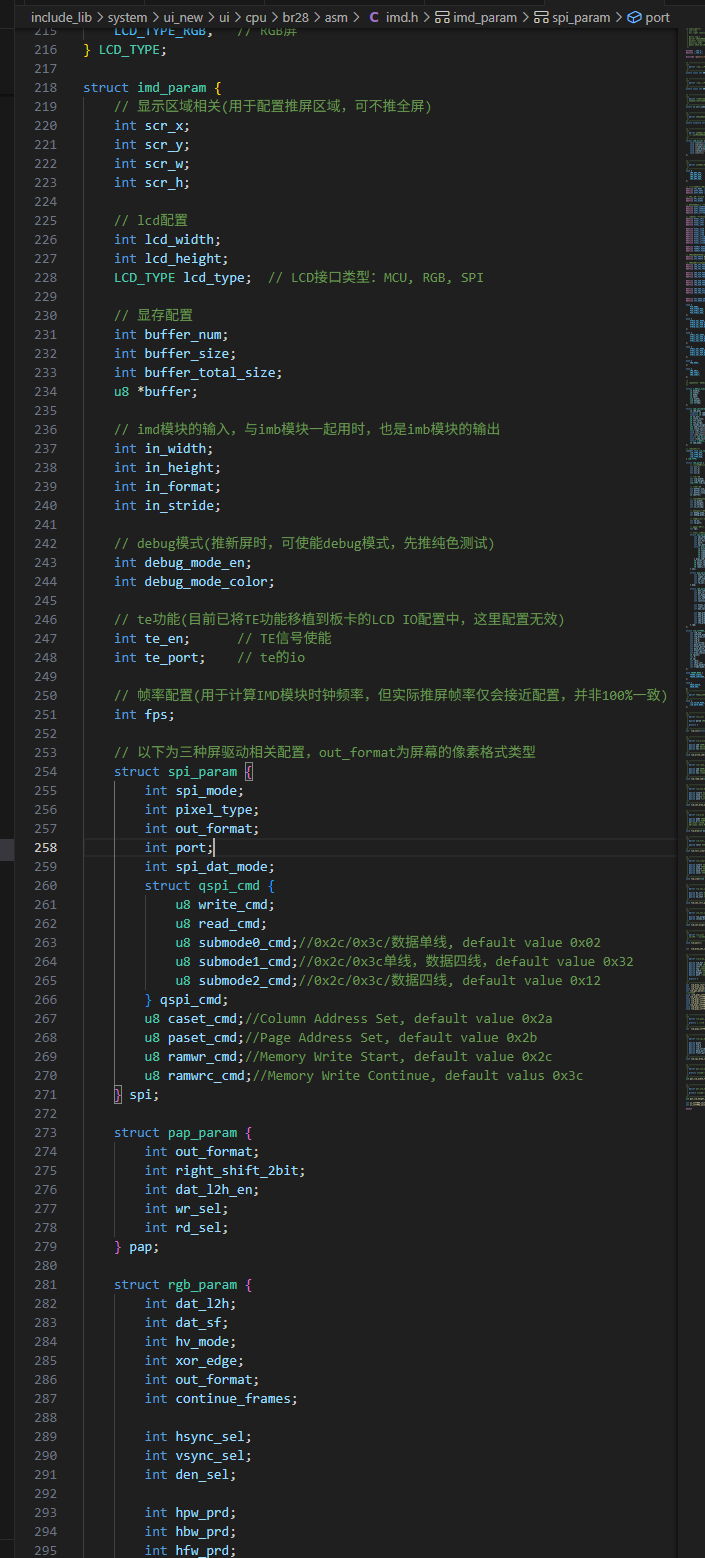This screenshot has height=1558, width=705.
Task: Click the 'u8 submode0_cmd;' declaration
Action: pos(237,942)
